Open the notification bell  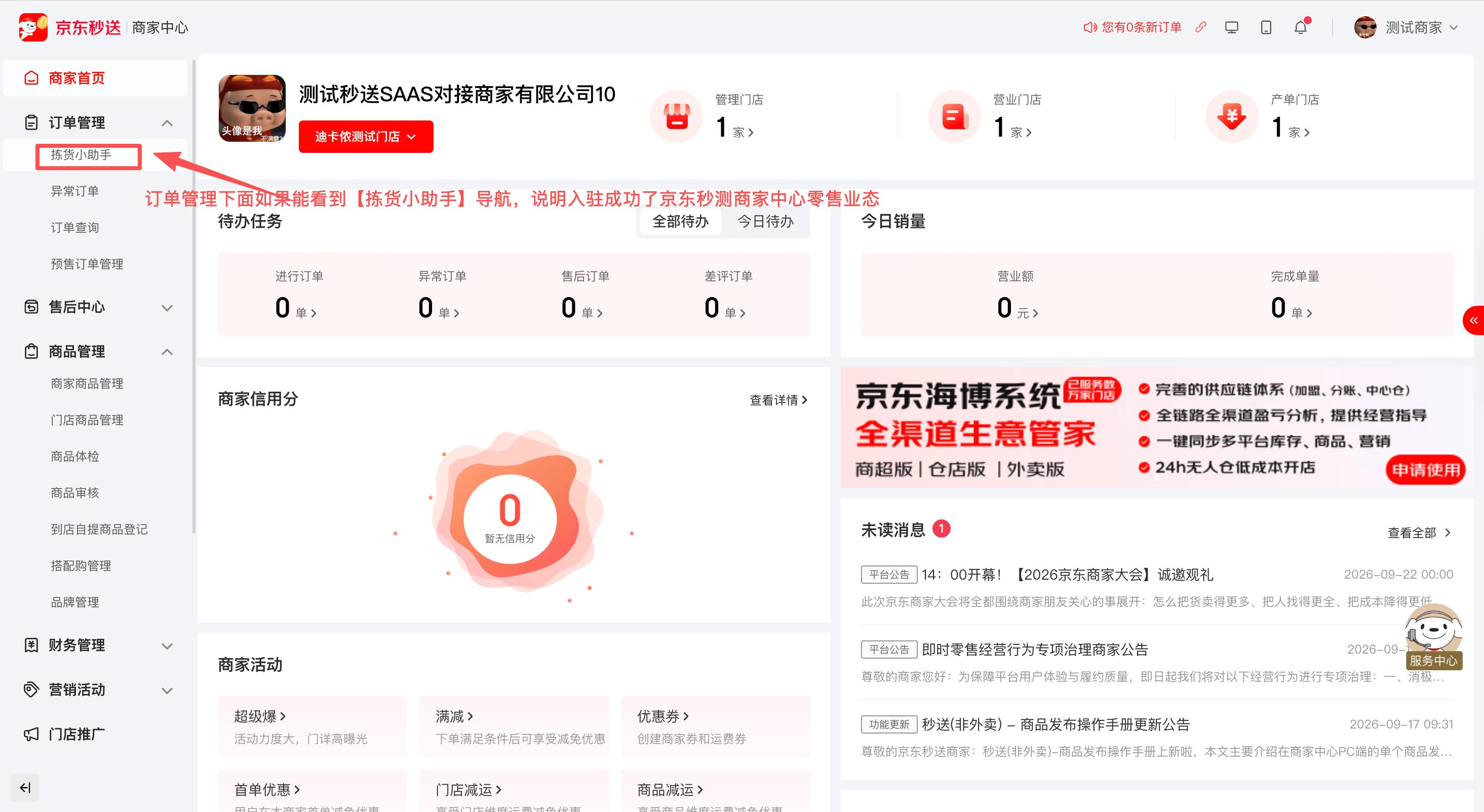[1300, 28]
